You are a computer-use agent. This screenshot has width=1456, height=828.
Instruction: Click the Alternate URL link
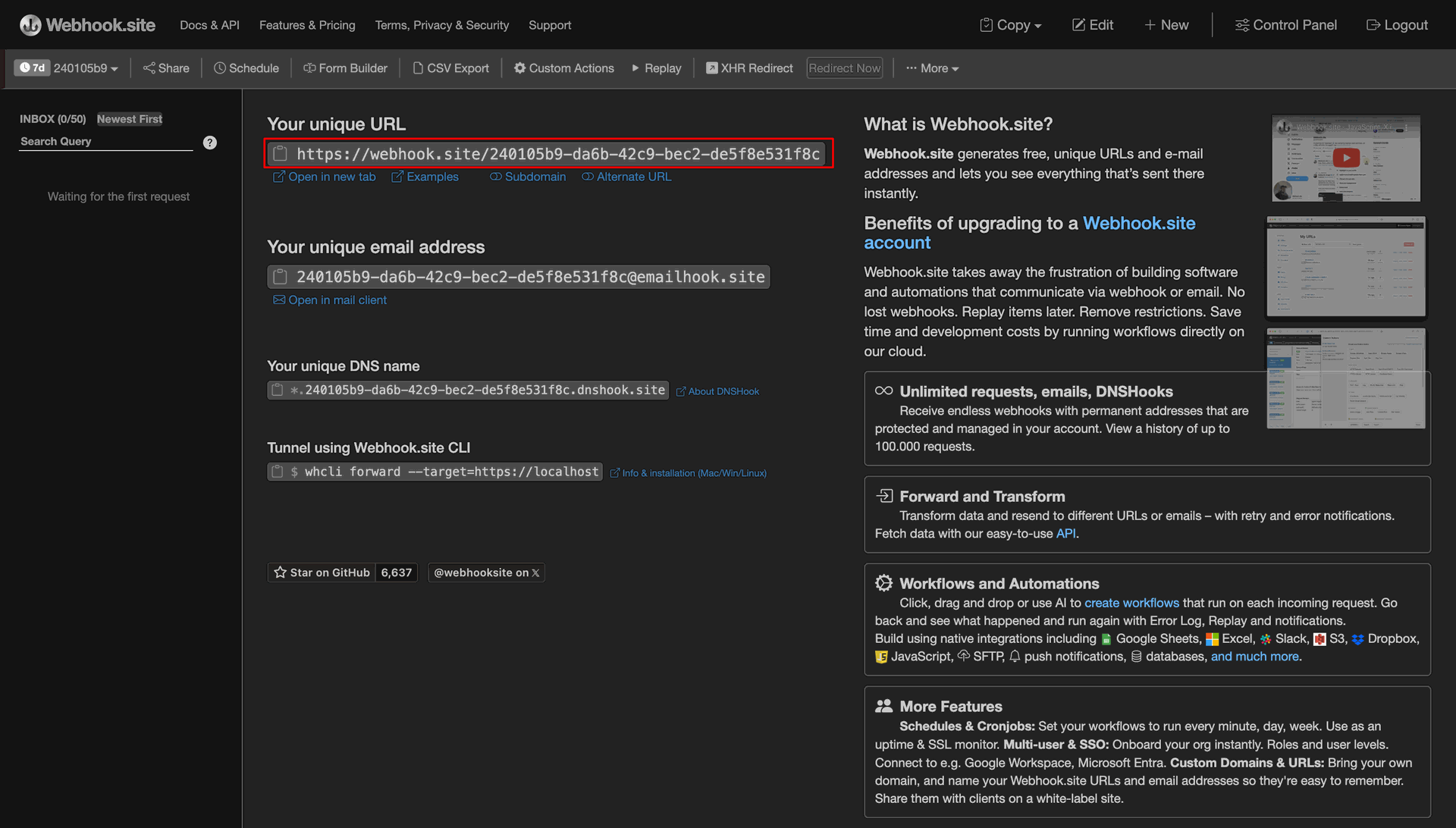tap(626, 177)
